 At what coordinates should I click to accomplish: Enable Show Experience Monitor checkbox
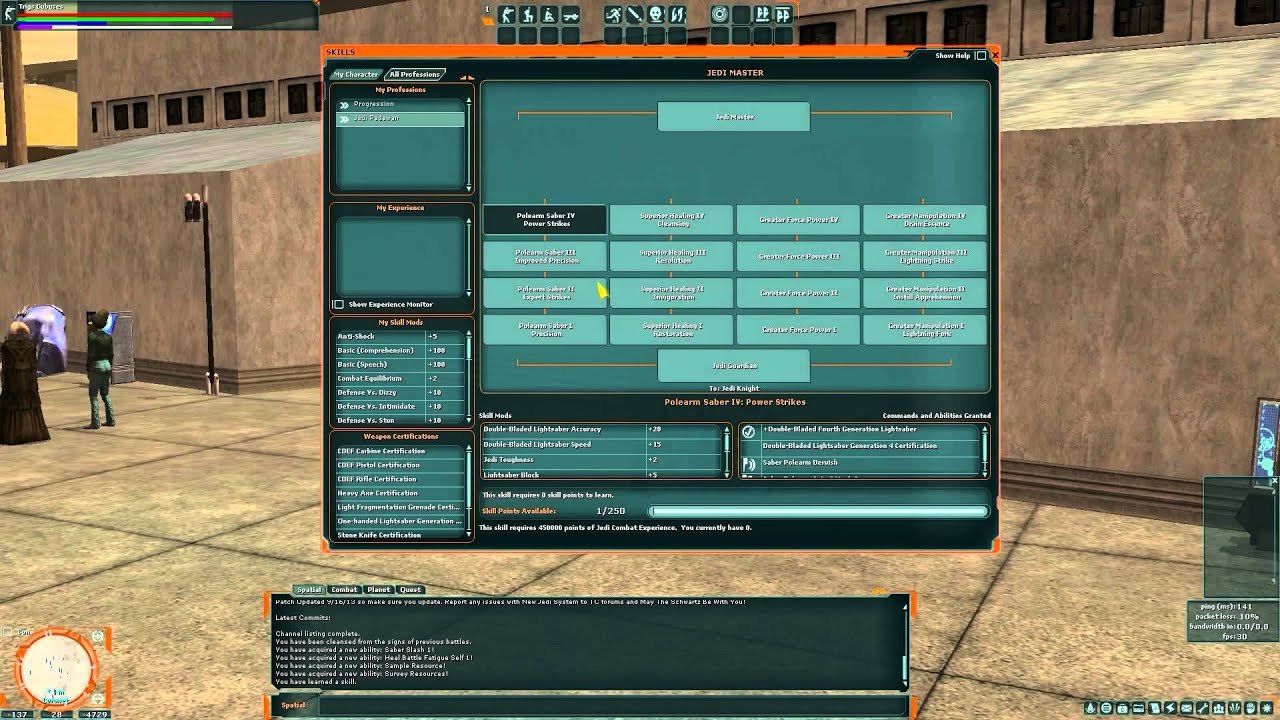[x=338, y=304]
